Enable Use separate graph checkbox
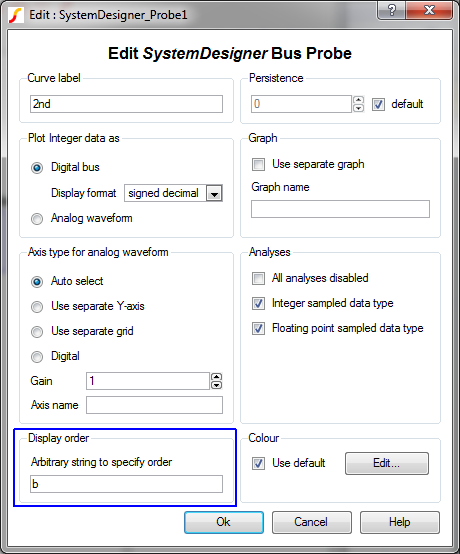Image resolution: width=460 pixels, height=554 pixels. 258,164
